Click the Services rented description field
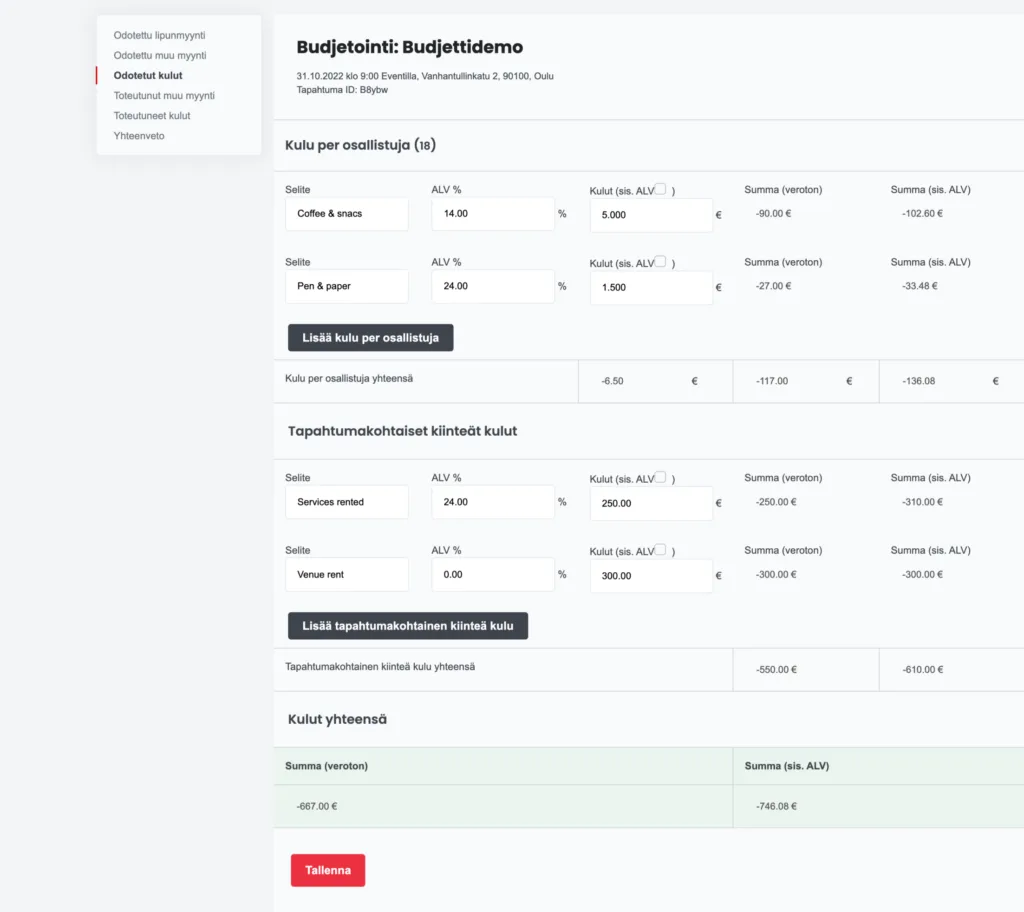This screenshot has height=912, width=1024. pos(347,502)
